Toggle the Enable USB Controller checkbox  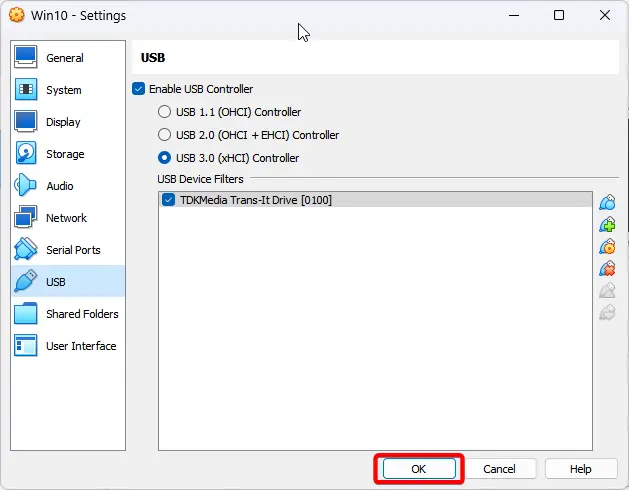click(x=138, y=89)
